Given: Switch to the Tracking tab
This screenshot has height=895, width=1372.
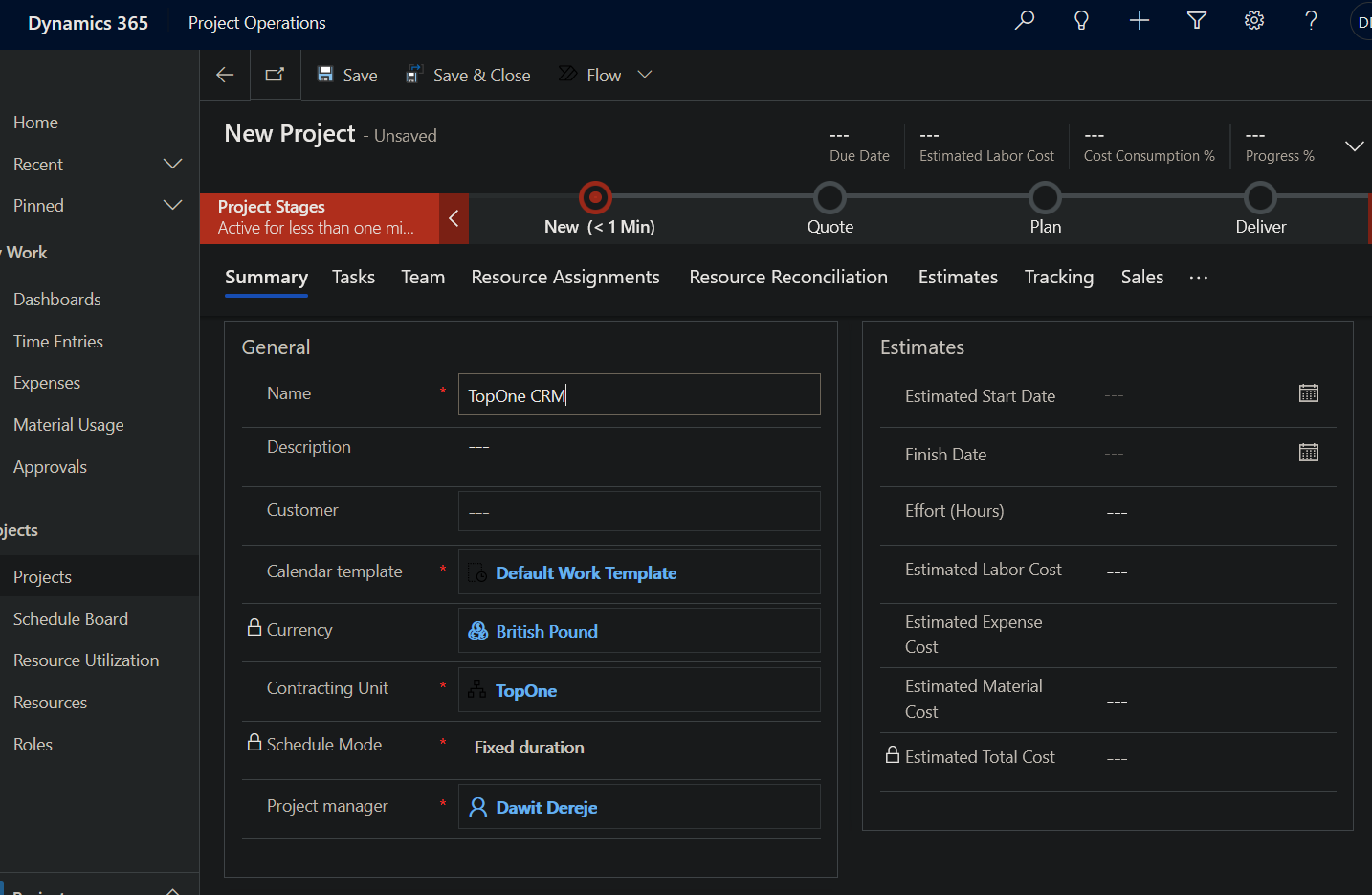Looking at the screenshot, I should click(1058, 277).
